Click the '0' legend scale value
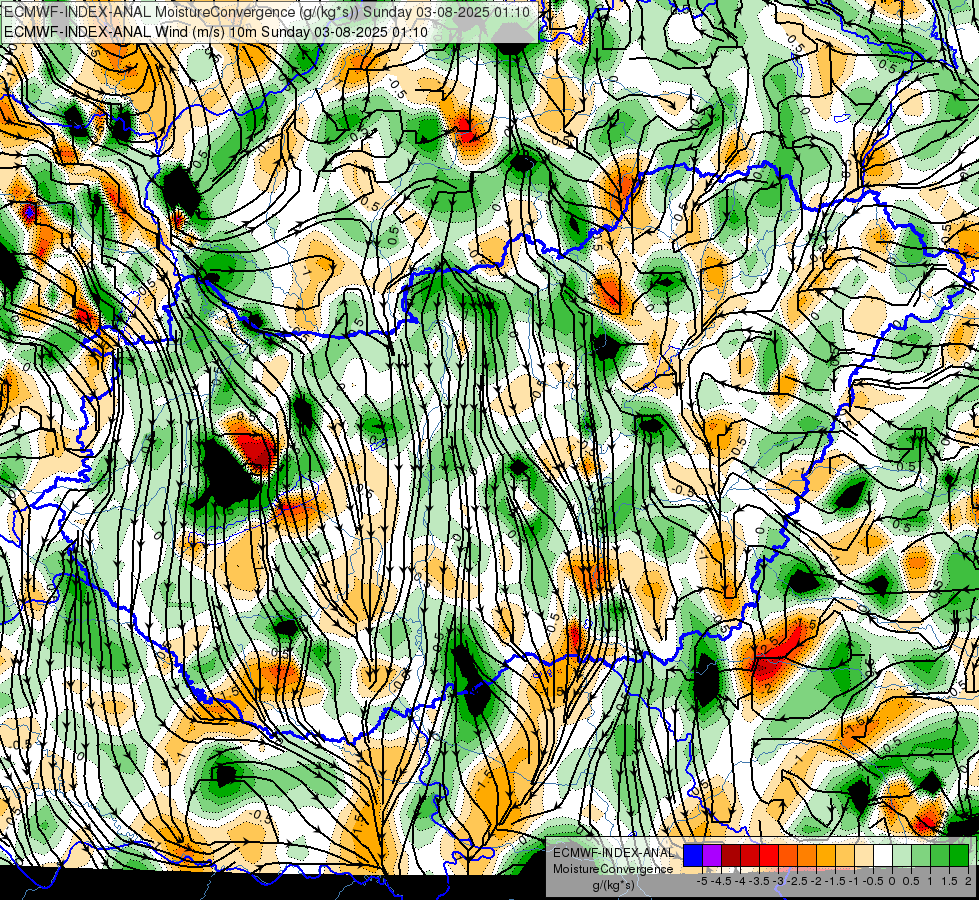 [x=892, y=881]
